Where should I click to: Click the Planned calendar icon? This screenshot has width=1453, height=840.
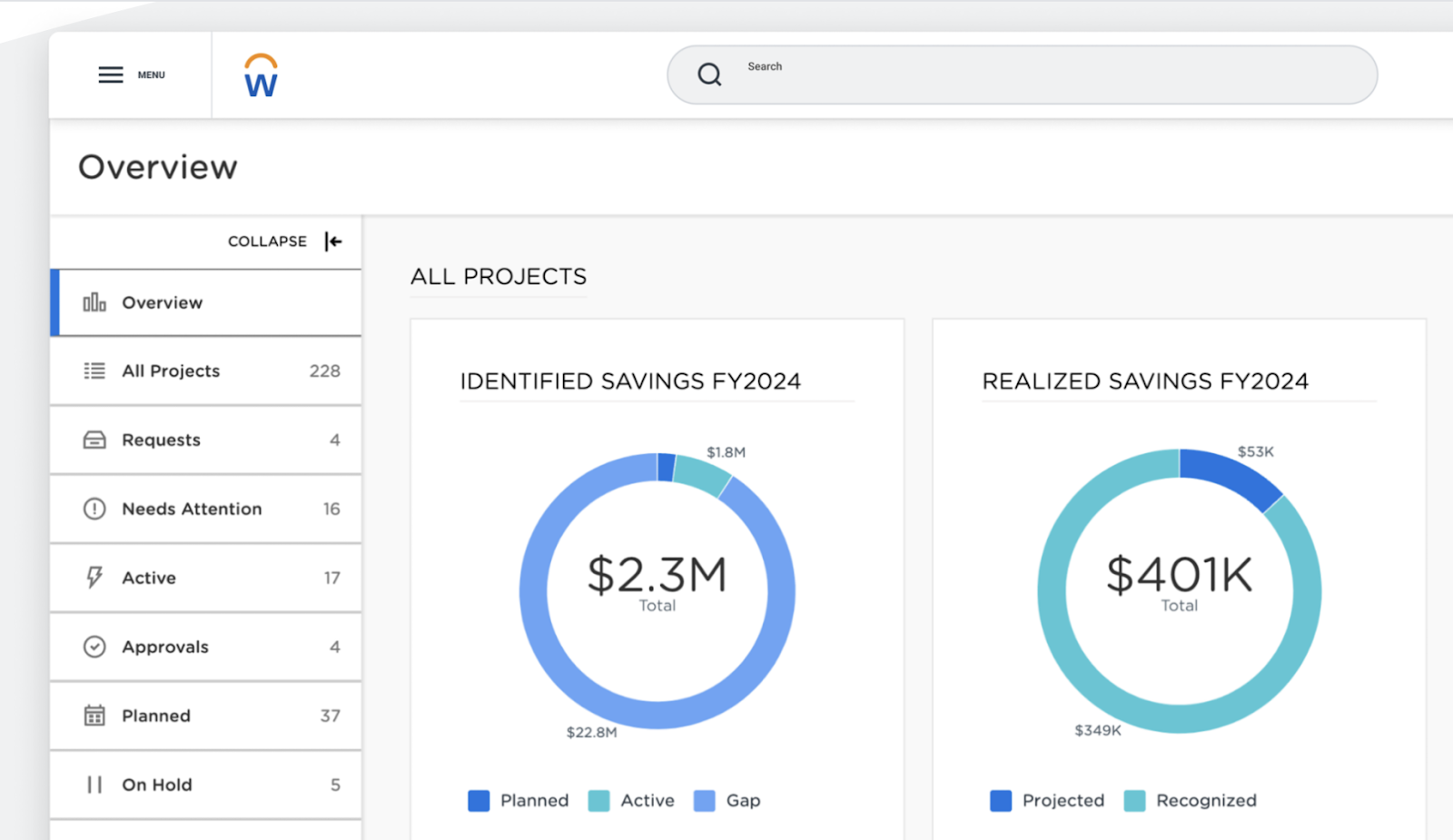pyautogui.click(x=94, y=716)
